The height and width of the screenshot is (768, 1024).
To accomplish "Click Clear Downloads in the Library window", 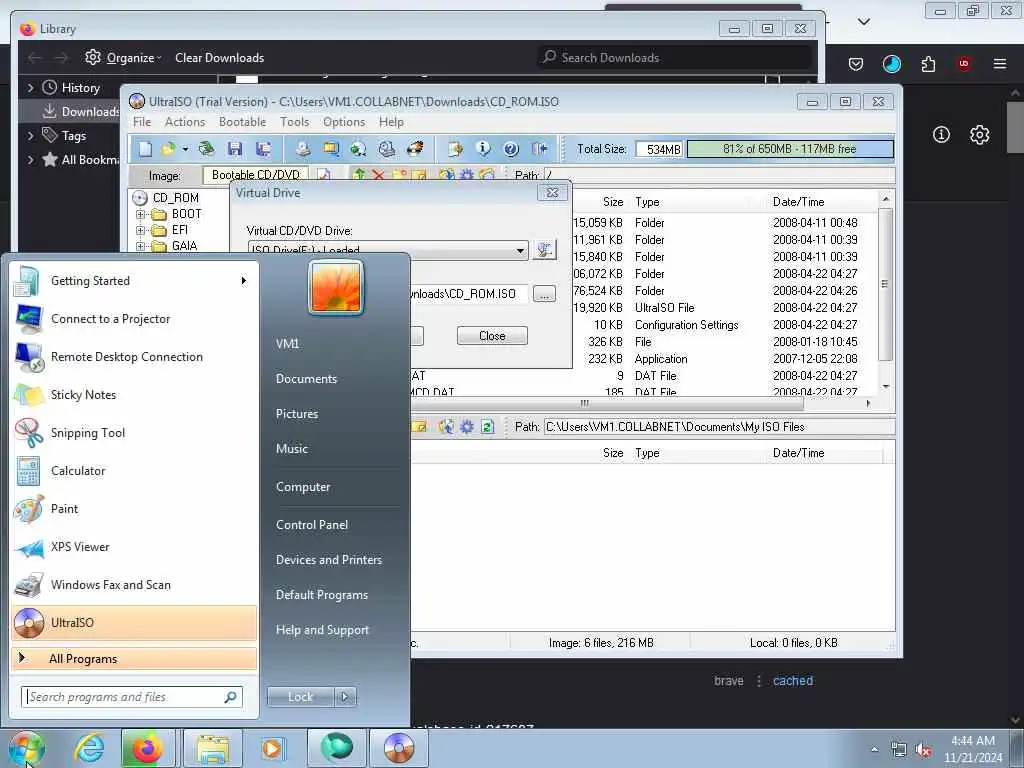I will 219,57.
